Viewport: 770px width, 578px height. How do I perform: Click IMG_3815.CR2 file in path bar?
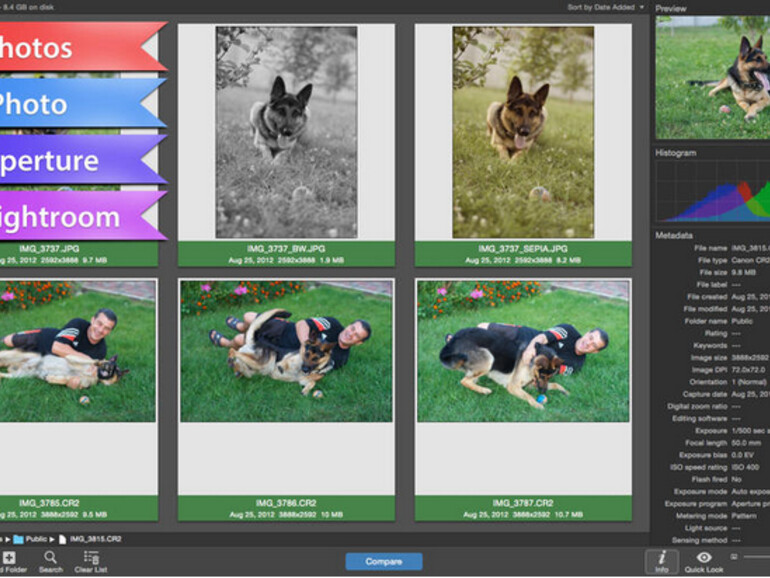(x=90, y=539)
